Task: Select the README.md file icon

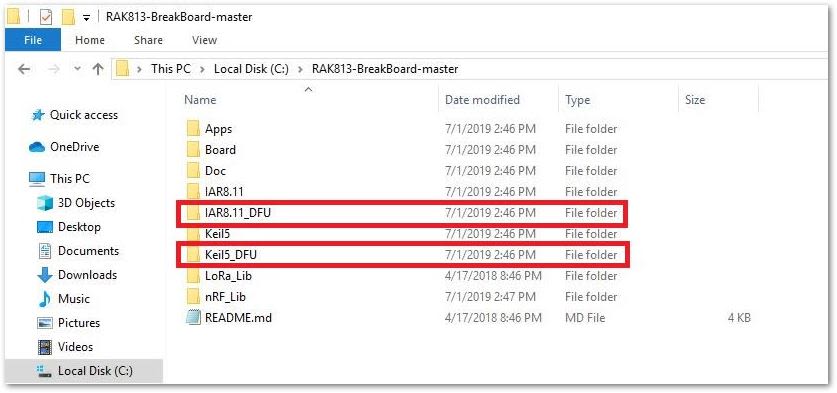Action: tap(192, 318)
